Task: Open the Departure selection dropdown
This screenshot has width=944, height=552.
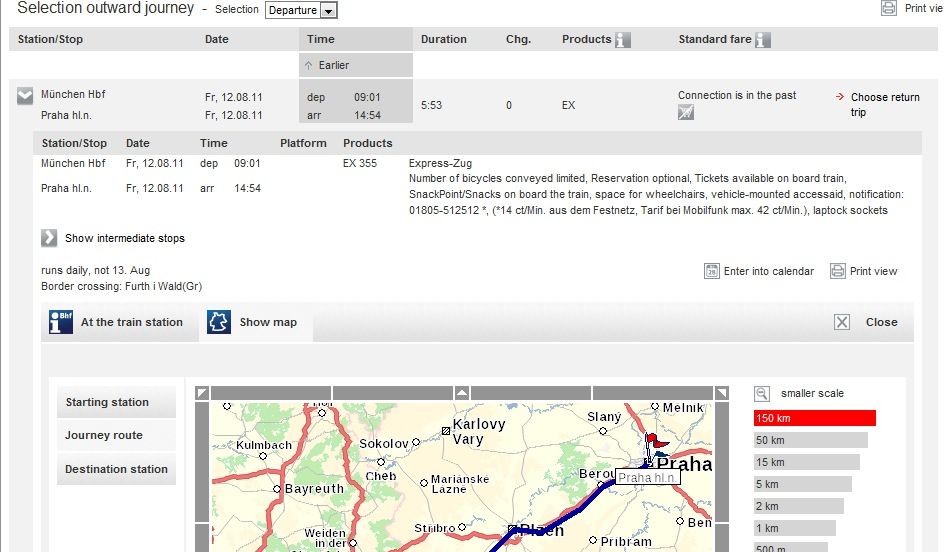Action: [x=300, y=10]
